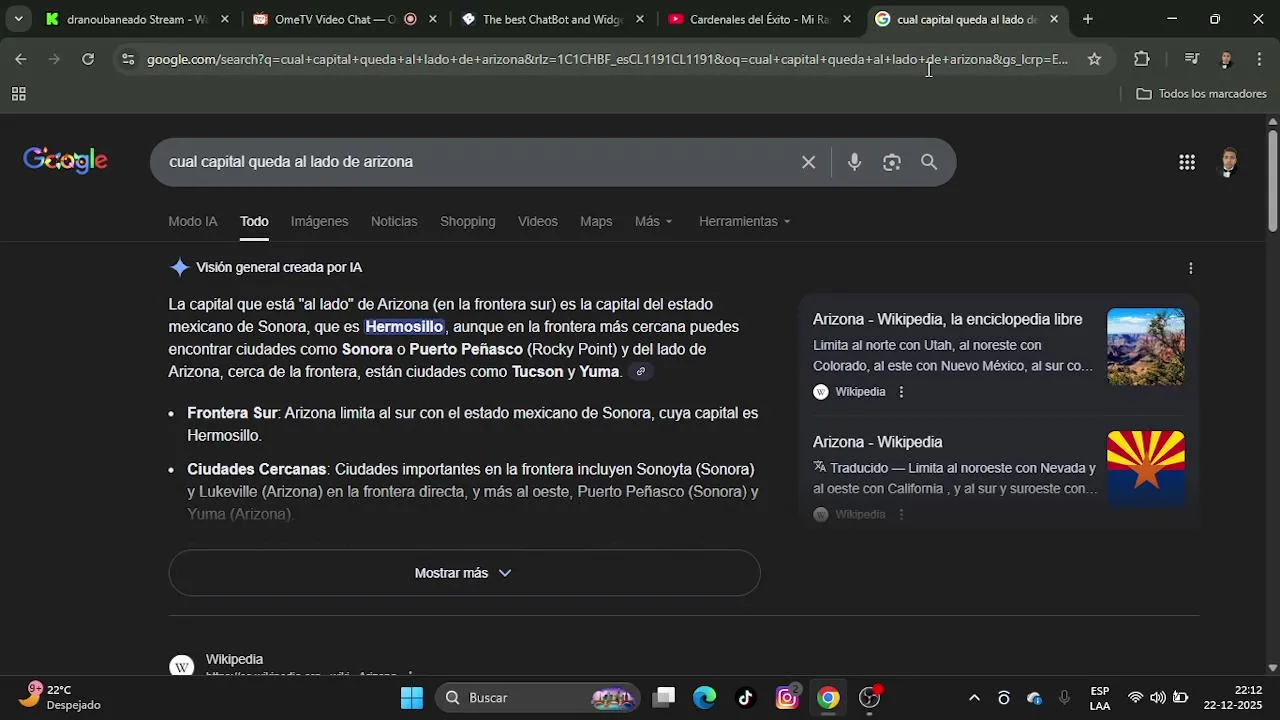Click the browser address bar URL
Screen dimensions: 1280x720
pos(607,59)
